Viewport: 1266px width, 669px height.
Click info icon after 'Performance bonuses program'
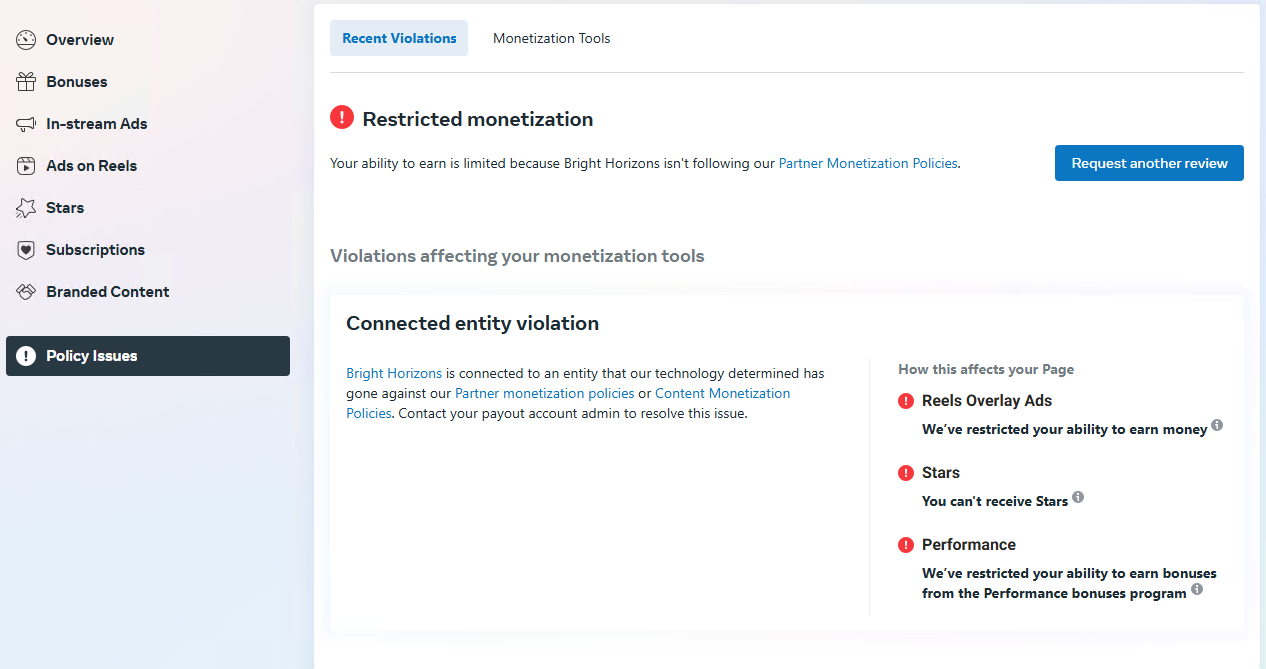tap(1197, 589)
